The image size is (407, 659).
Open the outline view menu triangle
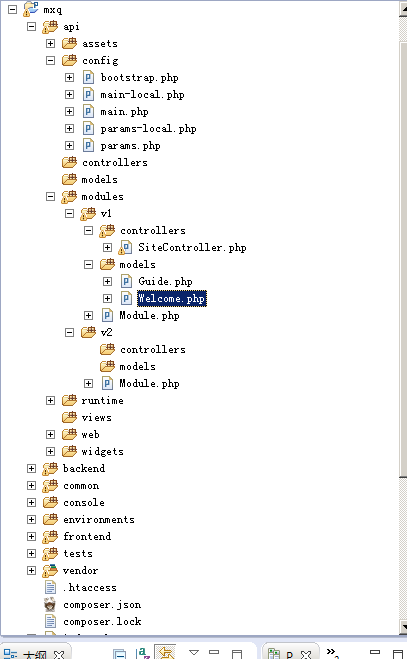(x=194, y=652)
